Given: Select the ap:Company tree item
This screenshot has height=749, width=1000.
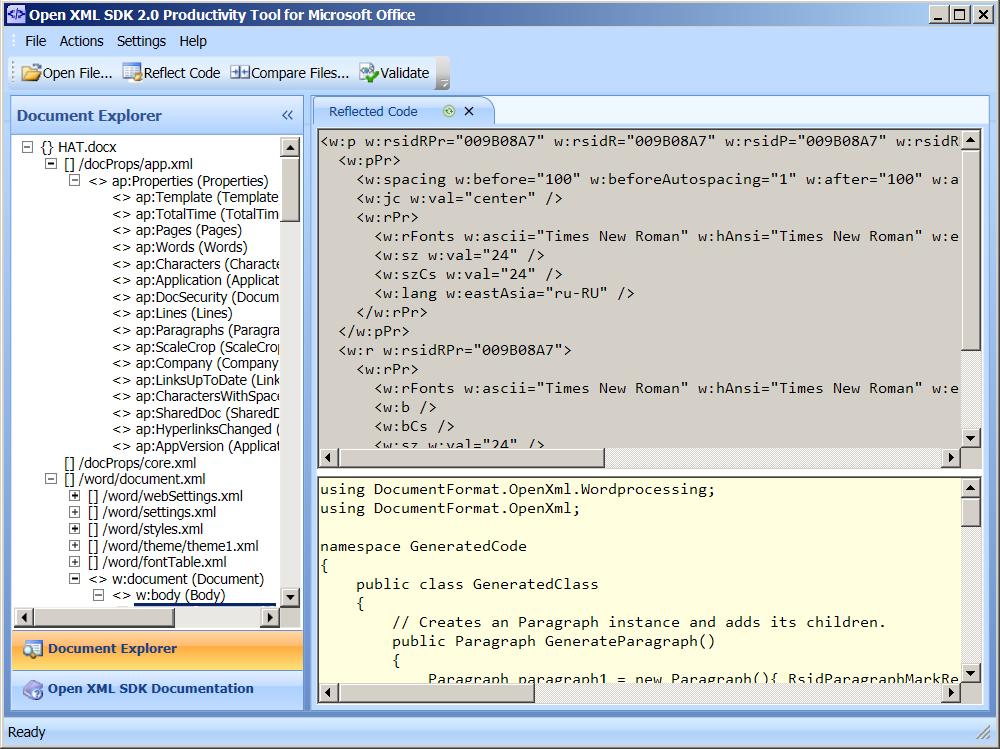Looking at the screenshot, I should 196,363.
